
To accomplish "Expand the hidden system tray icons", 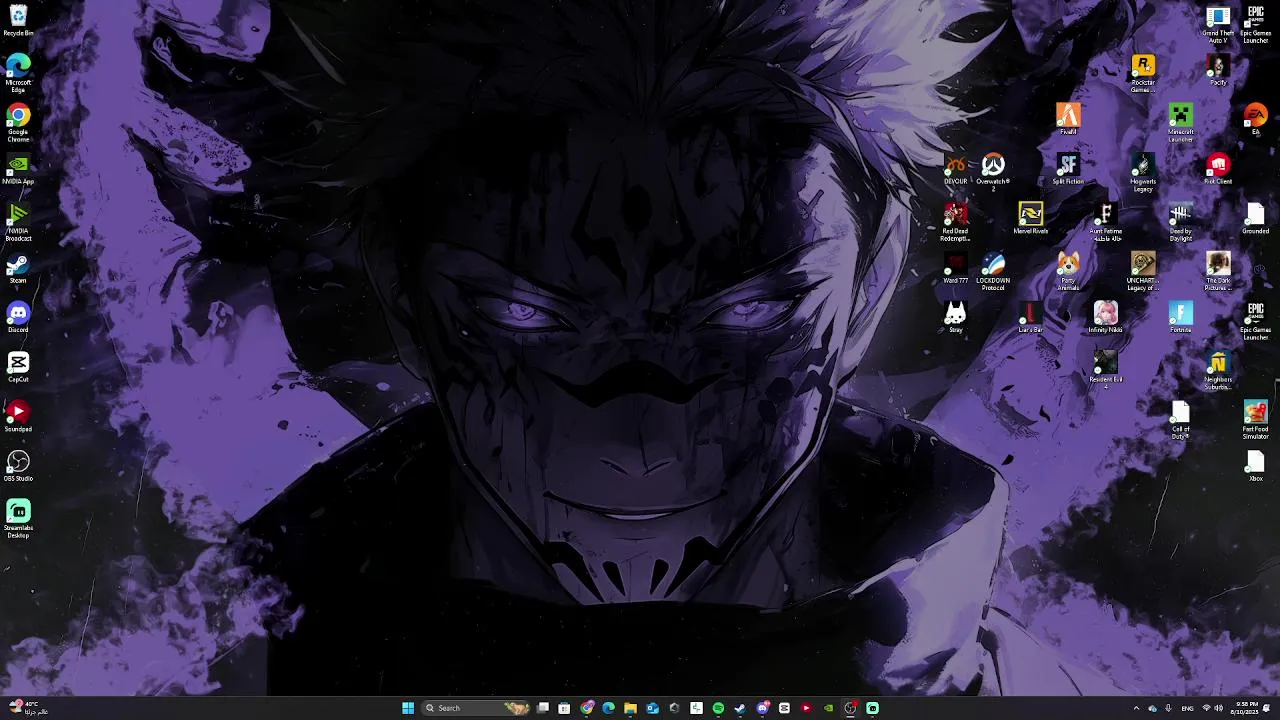I will [1136, 708].
